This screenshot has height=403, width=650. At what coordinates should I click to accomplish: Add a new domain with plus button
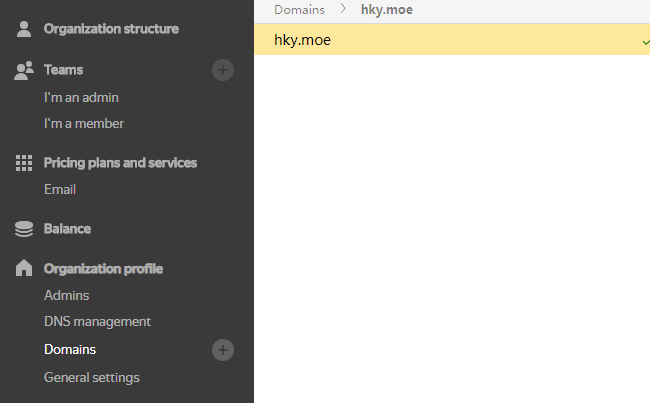tap(223, 350)
